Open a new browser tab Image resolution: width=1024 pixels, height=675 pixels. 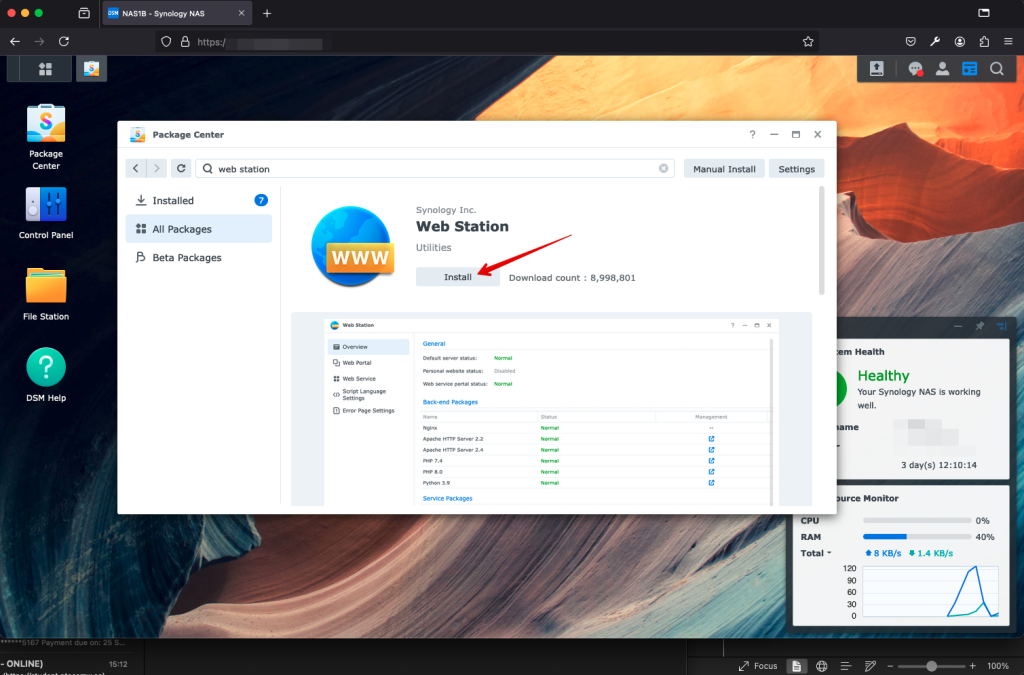tap(267, 13)
